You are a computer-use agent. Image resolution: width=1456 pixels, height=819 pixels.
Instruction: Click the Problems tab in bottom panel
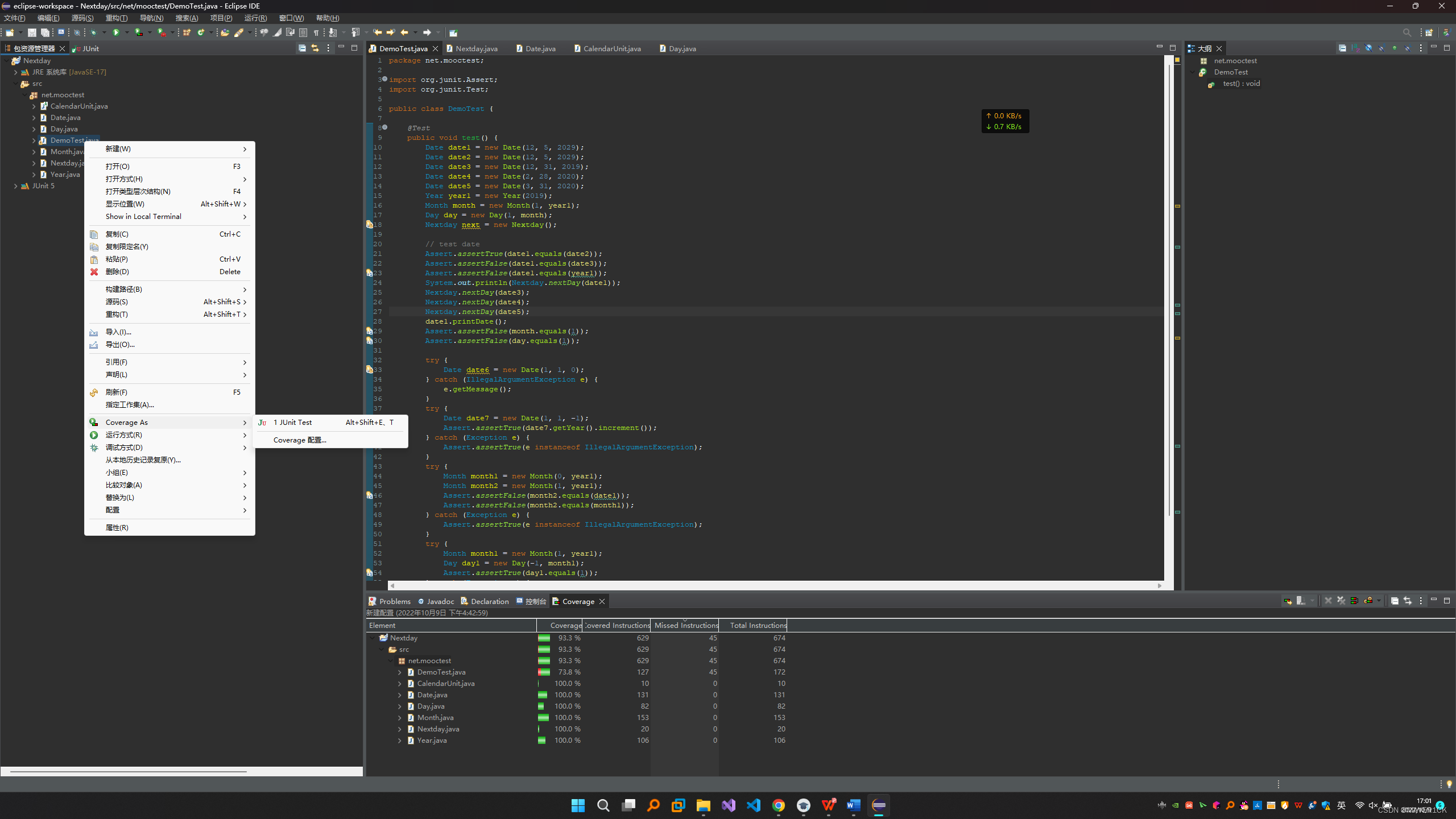click(394, 600)
